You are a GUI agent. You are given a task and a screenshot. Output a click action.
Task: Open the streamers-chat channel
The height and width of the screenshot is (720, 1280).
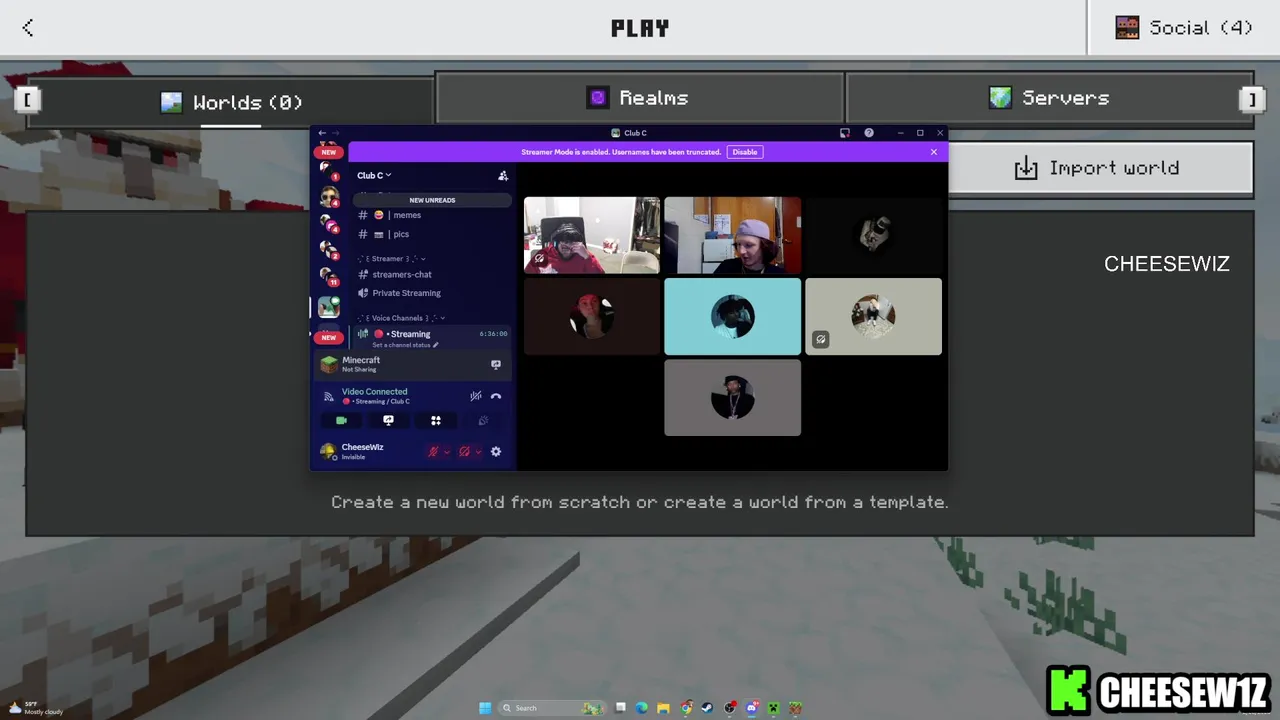click(432, 274)
